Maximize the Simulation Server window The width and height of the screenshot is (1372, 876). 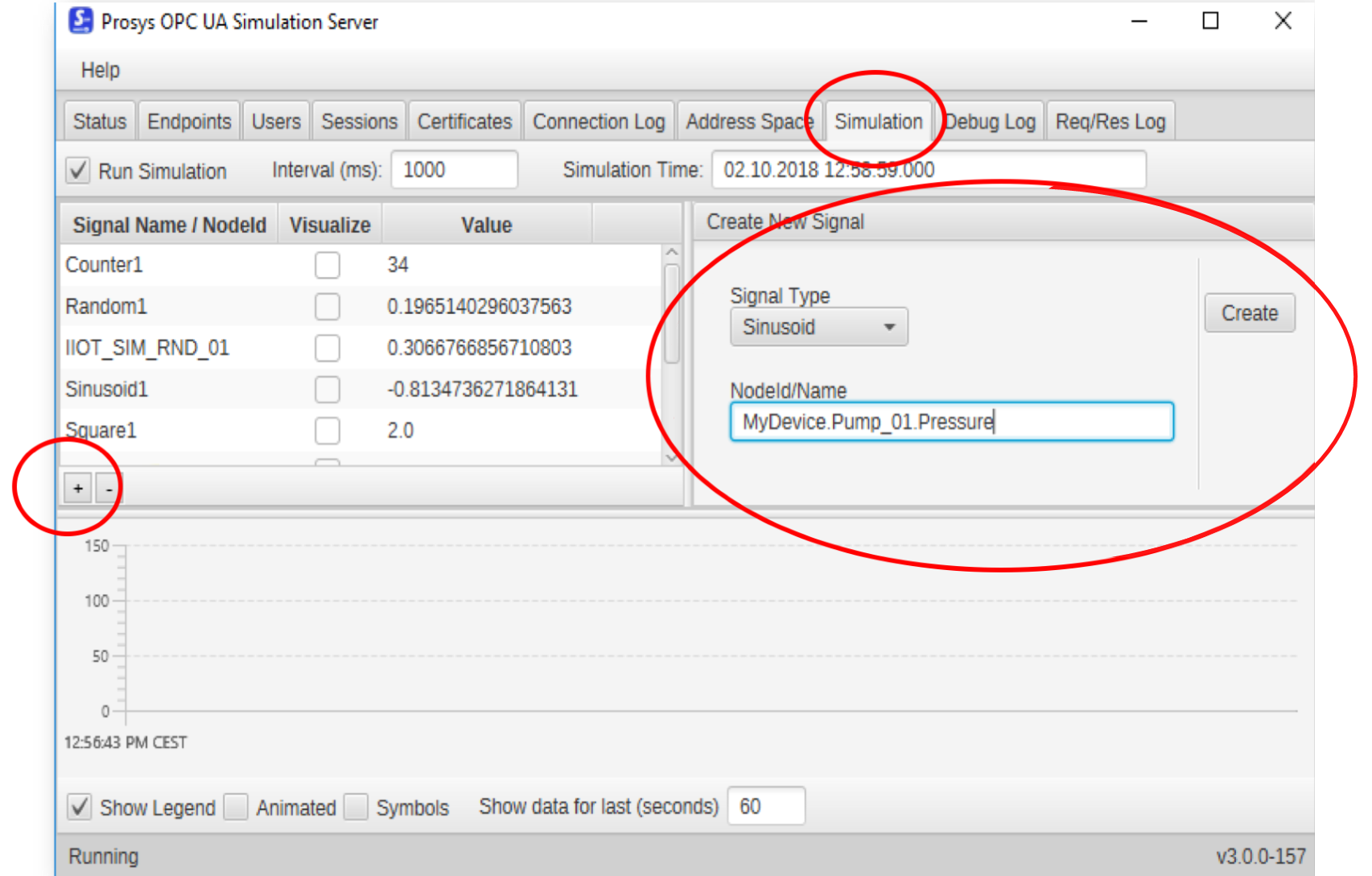(1210, 21)
